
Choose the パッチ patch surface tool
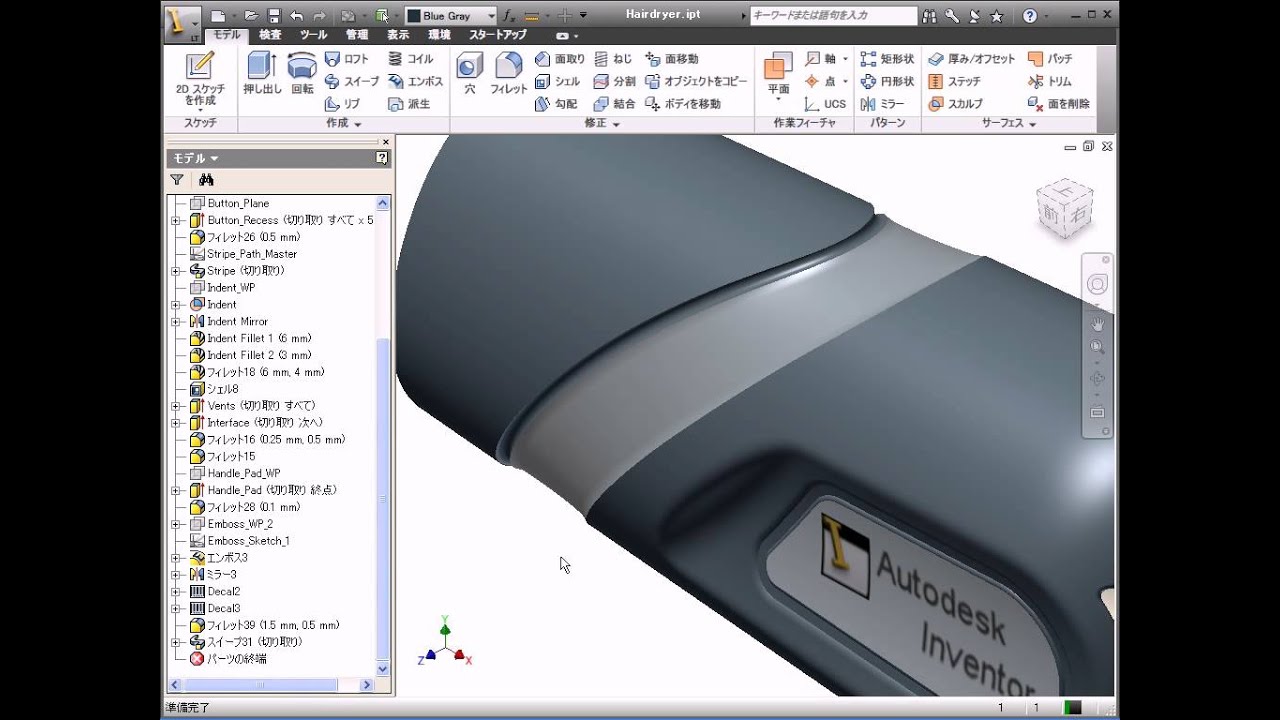pos(1050,59)
